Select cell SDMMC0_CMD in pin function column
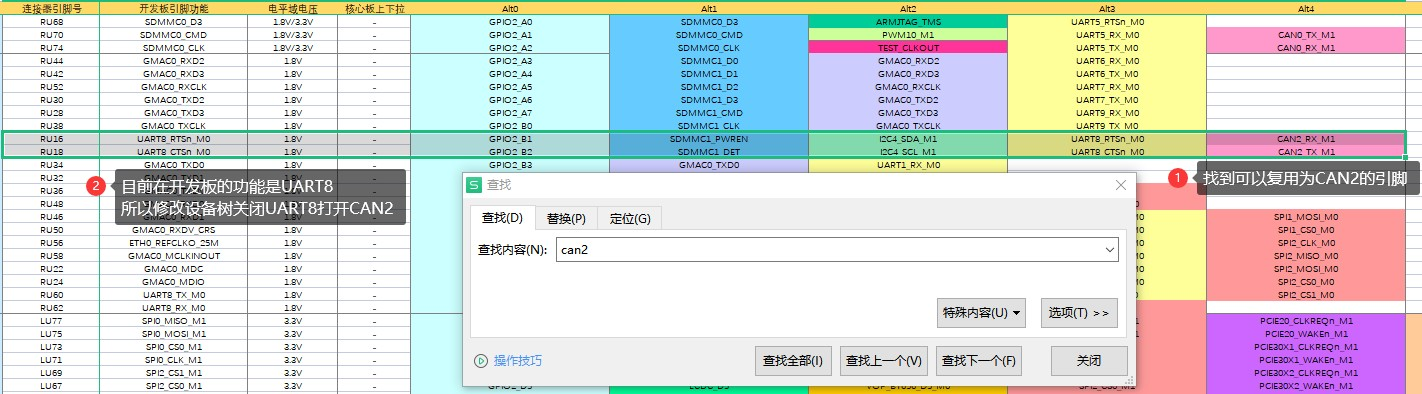Screen dimensions: 1422x394 [174, 34]
